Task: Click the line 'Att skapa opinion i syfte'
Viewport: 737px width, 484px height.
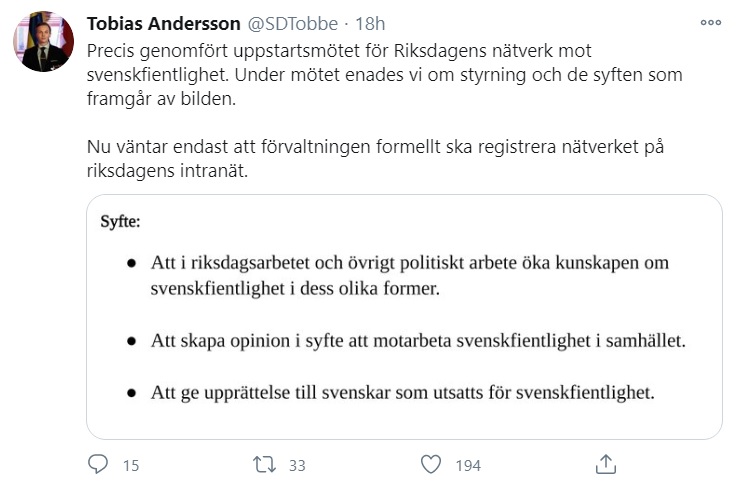Action: click(x=420, y=340)
